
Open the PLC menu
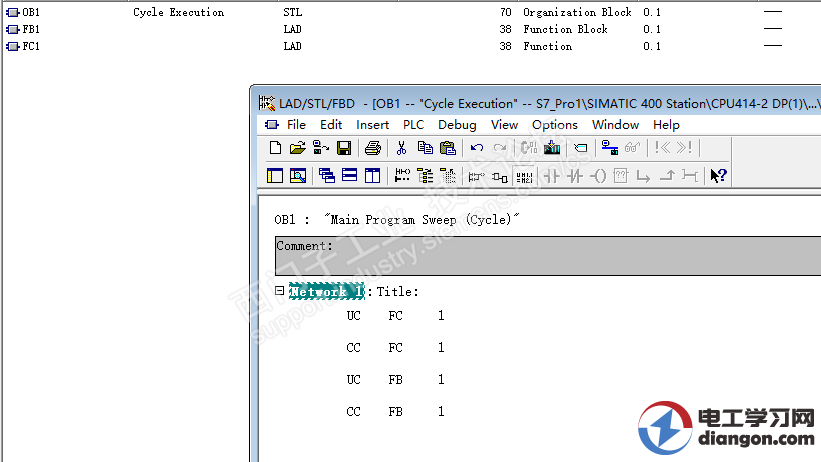click(413, 125)
